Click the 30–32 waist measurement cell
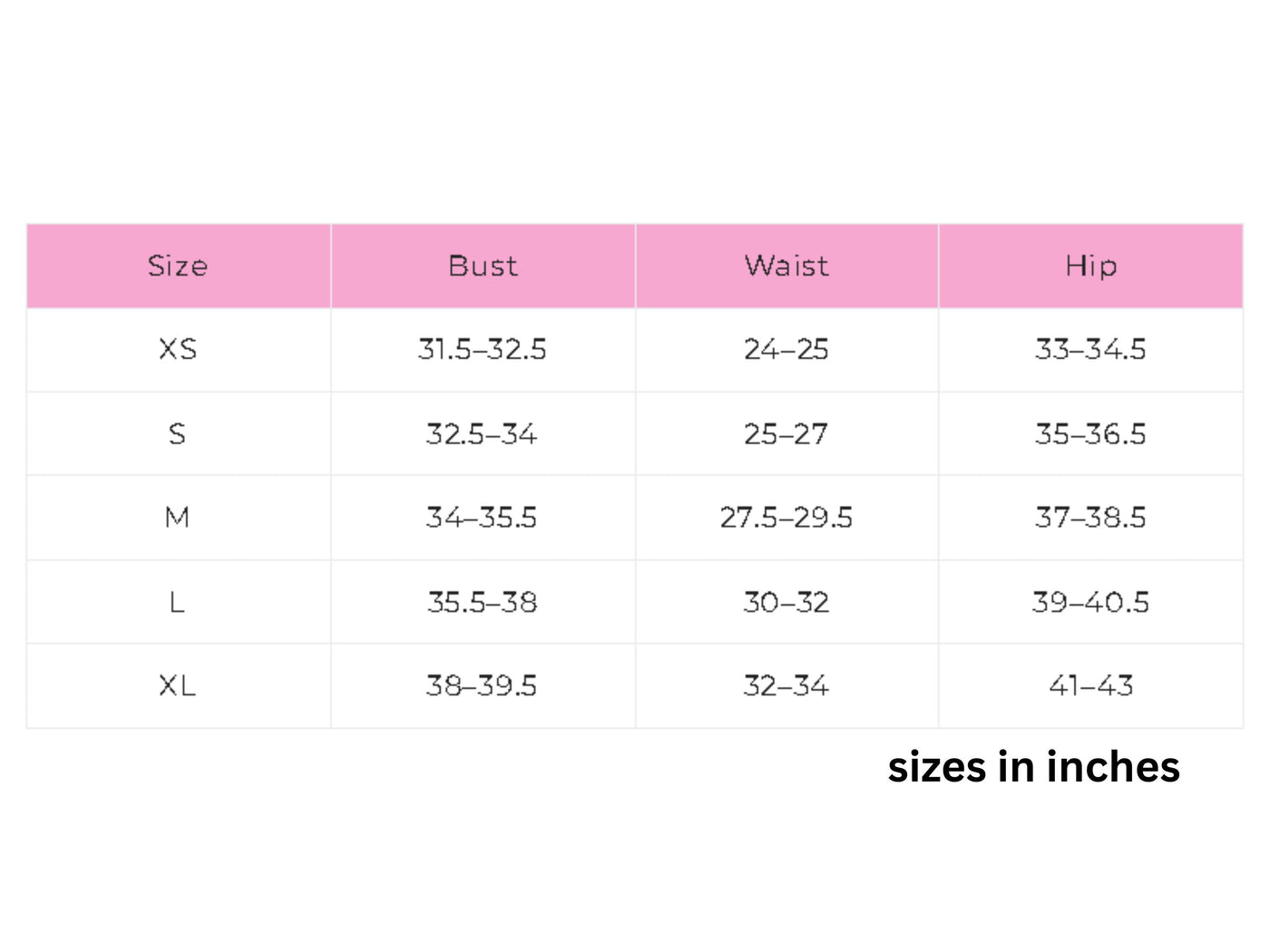This screenshot has height=952, width=1270. point(786,602)
